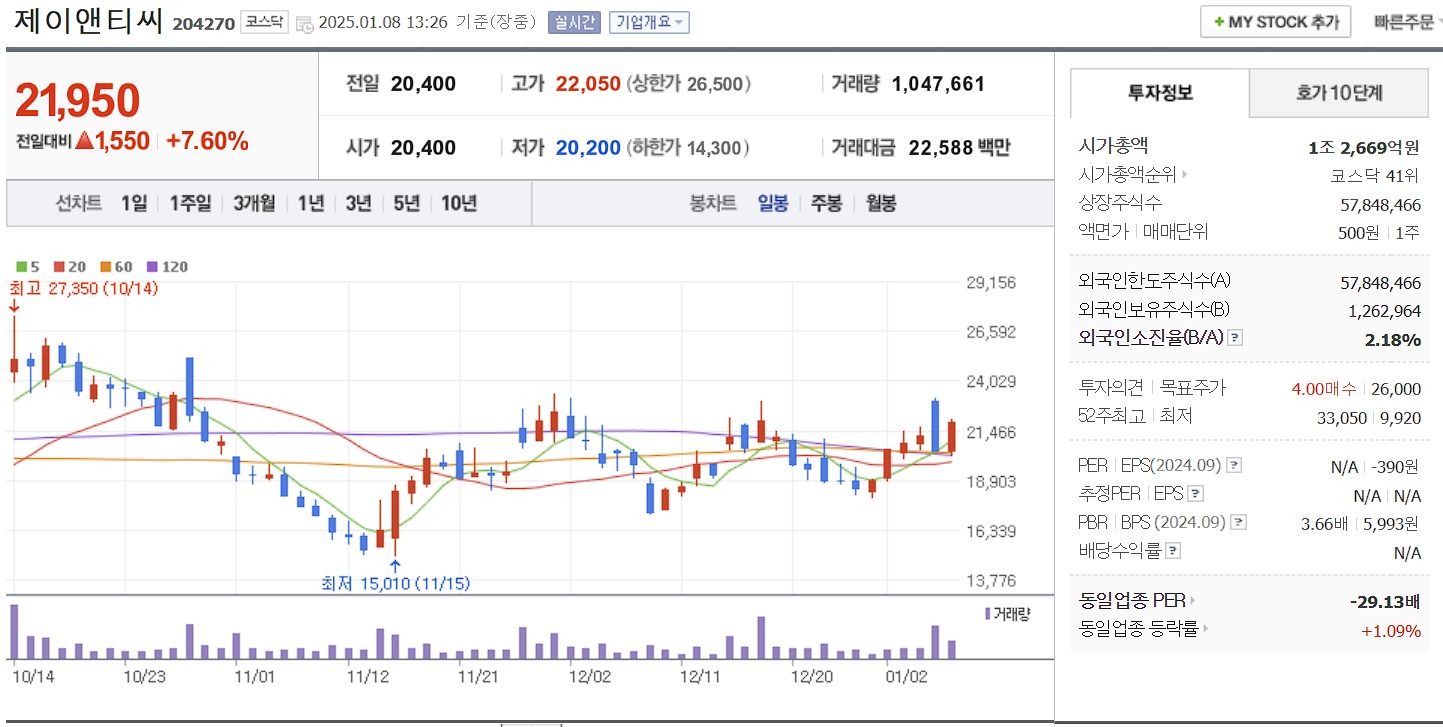This screenshot has width=1443, height=727.
Task: Click the MY STOCK 추가 button
Action: 1275,21
